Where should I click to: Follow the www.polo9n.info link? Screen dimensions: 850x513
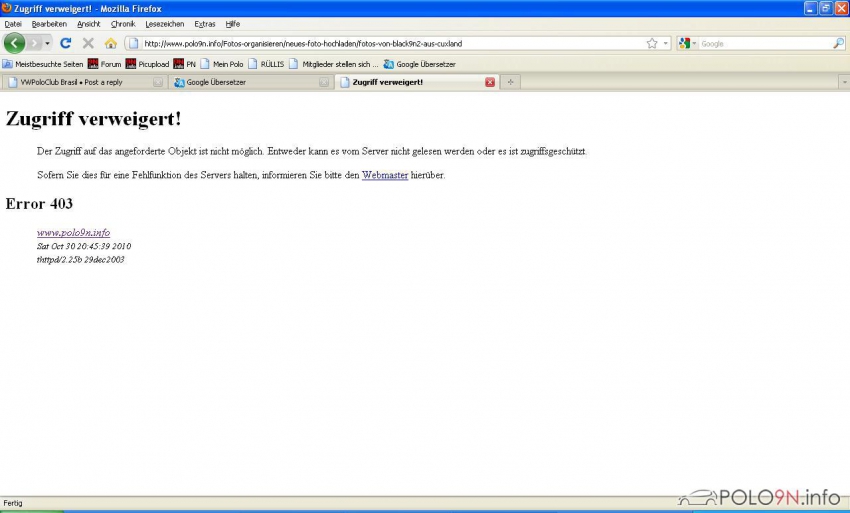click(x=73, y=232)
